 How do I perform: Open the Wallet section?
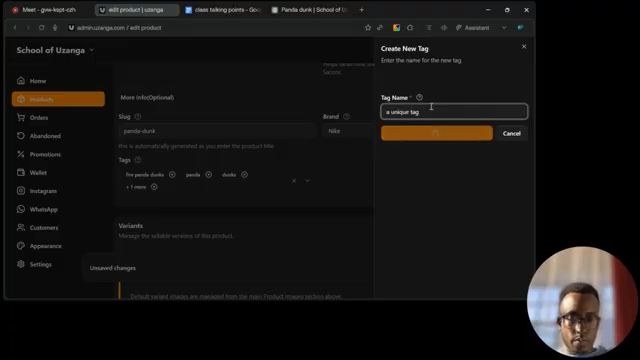[x=38, y=173]
